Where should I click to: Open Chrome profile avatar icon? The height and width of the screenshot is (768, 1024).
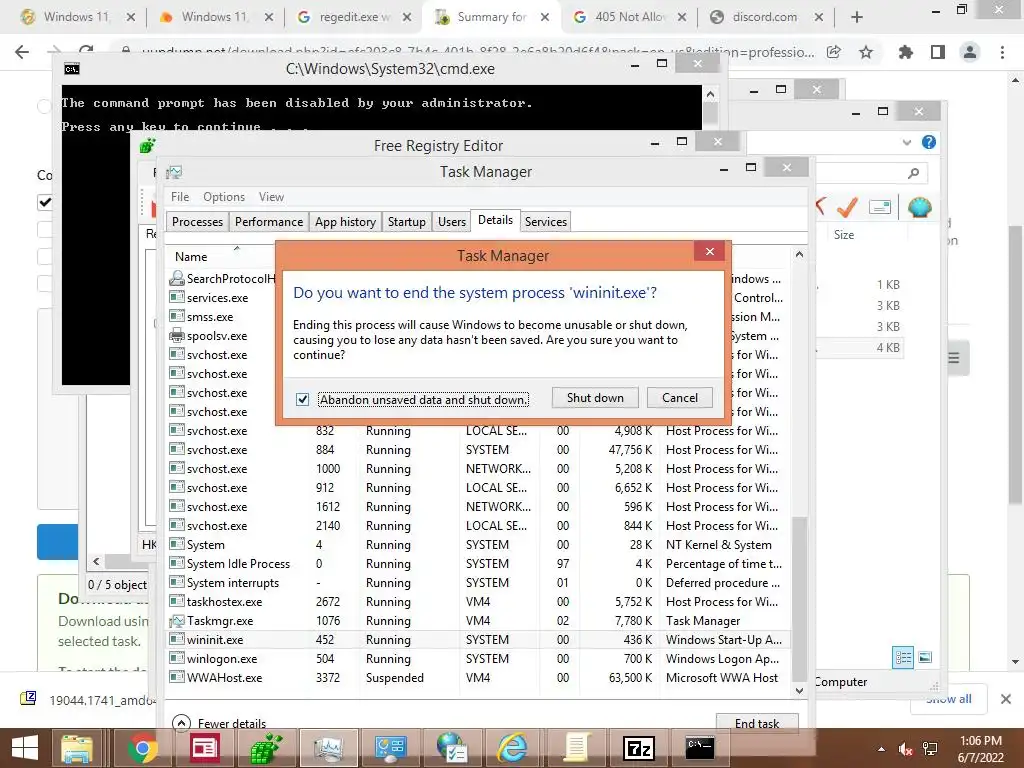point(970,52)
